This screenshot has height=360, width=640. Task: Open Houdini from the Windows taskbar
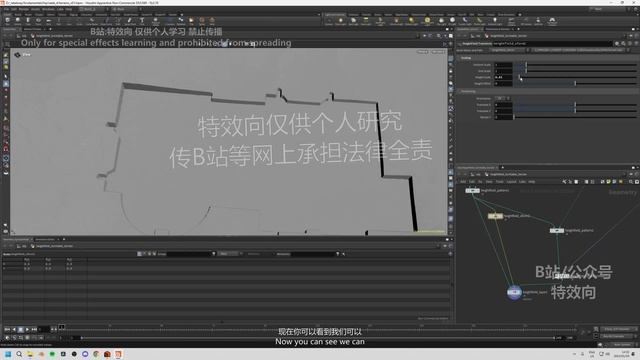coord(118,354)
